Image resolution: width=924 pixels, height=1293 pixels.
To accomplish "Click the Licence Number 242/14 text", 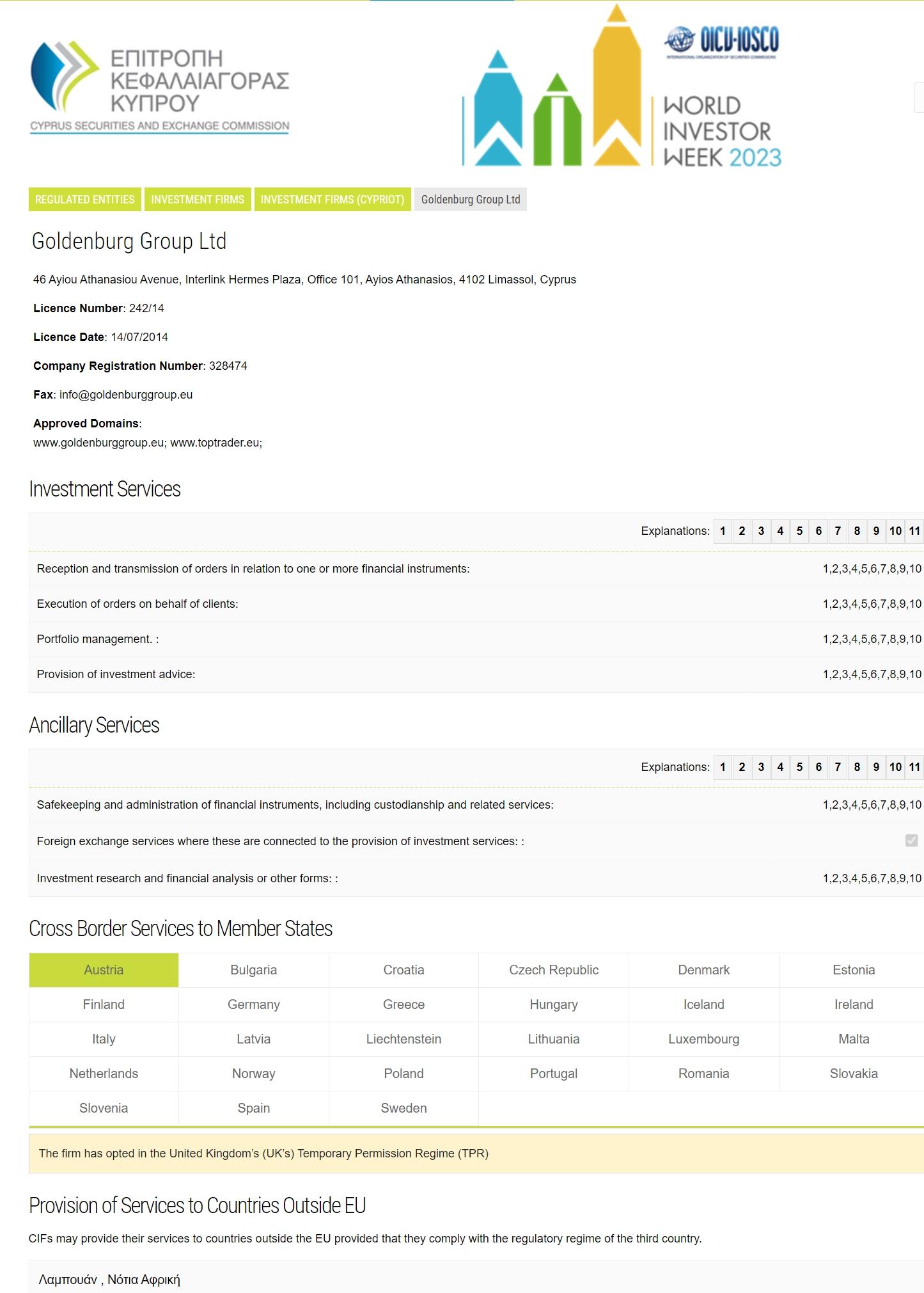I will (x=98, y=308).
